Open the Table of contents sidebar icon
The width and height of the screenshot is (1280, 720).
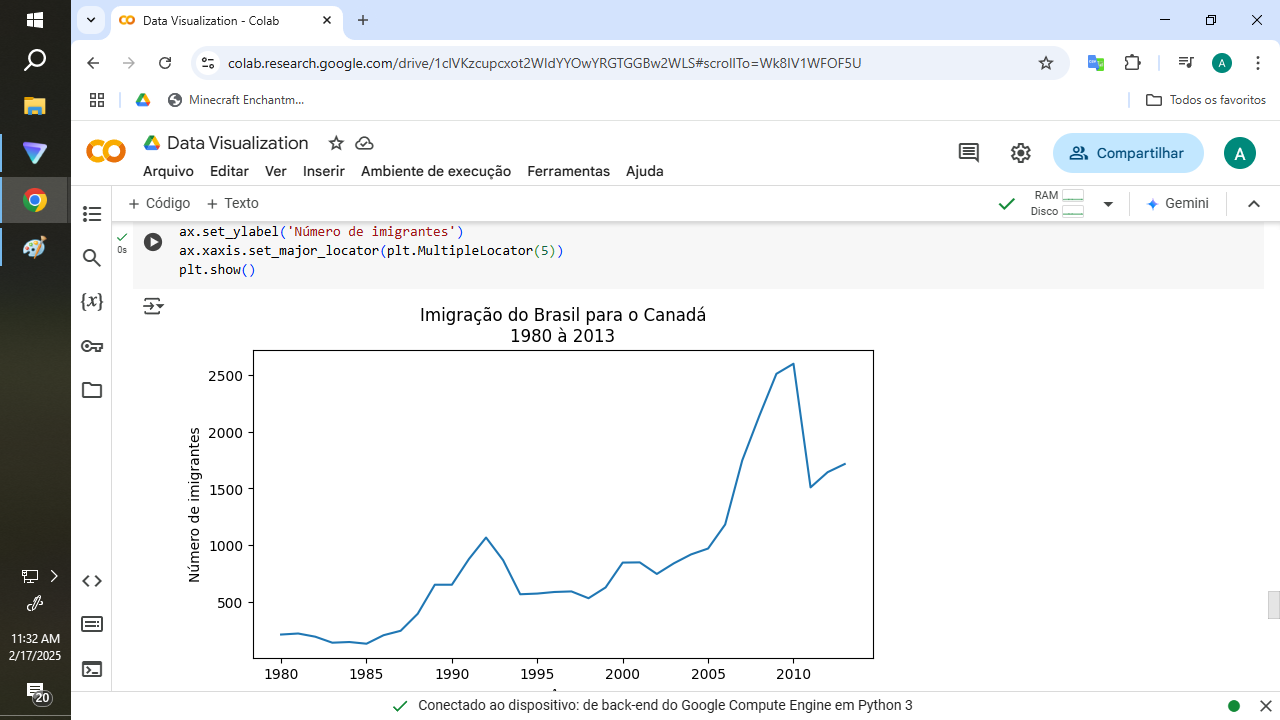coord(92,214)
